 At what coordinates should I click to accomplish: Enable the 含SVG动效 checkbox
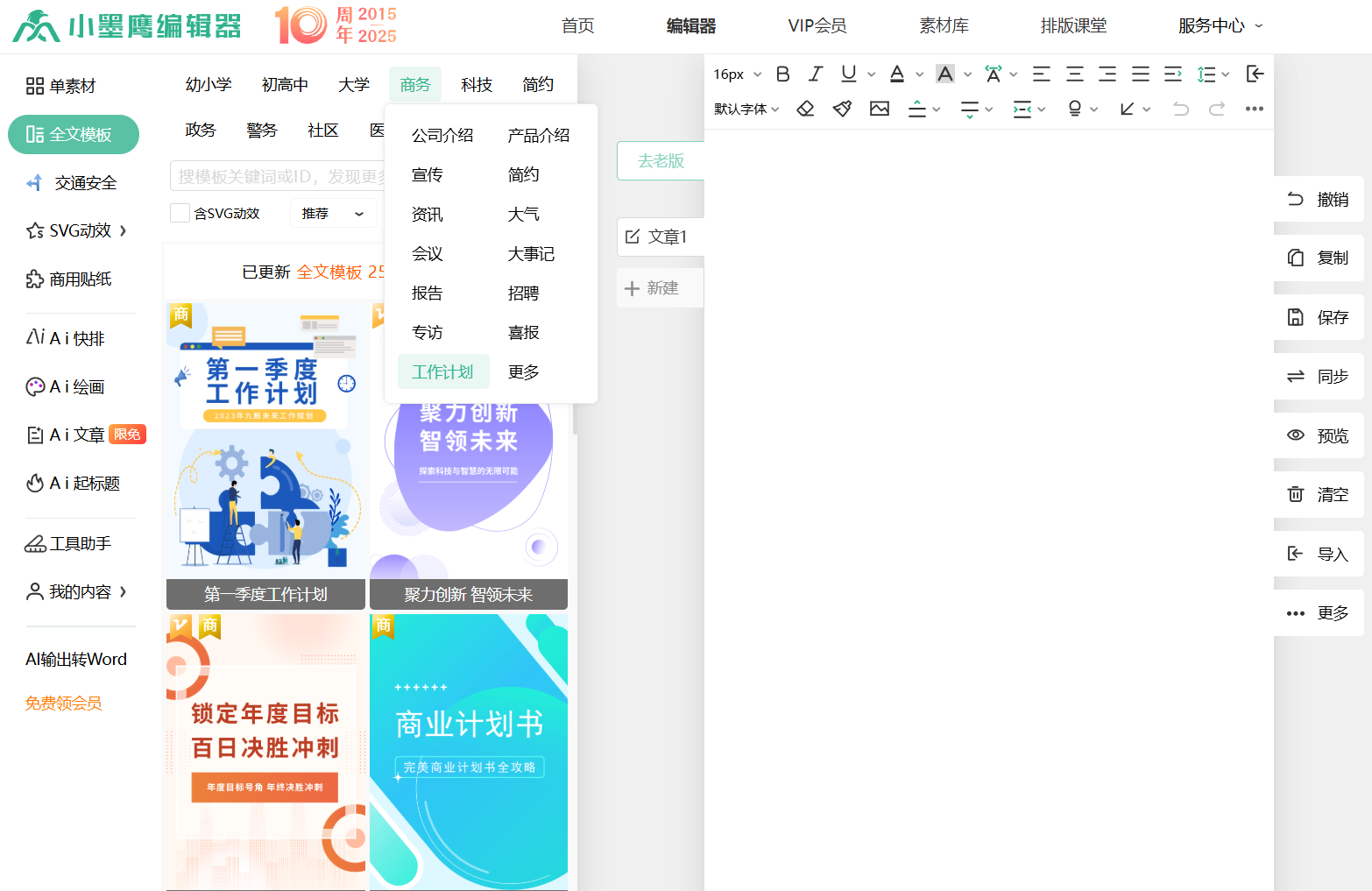click(x=180, y=213)
